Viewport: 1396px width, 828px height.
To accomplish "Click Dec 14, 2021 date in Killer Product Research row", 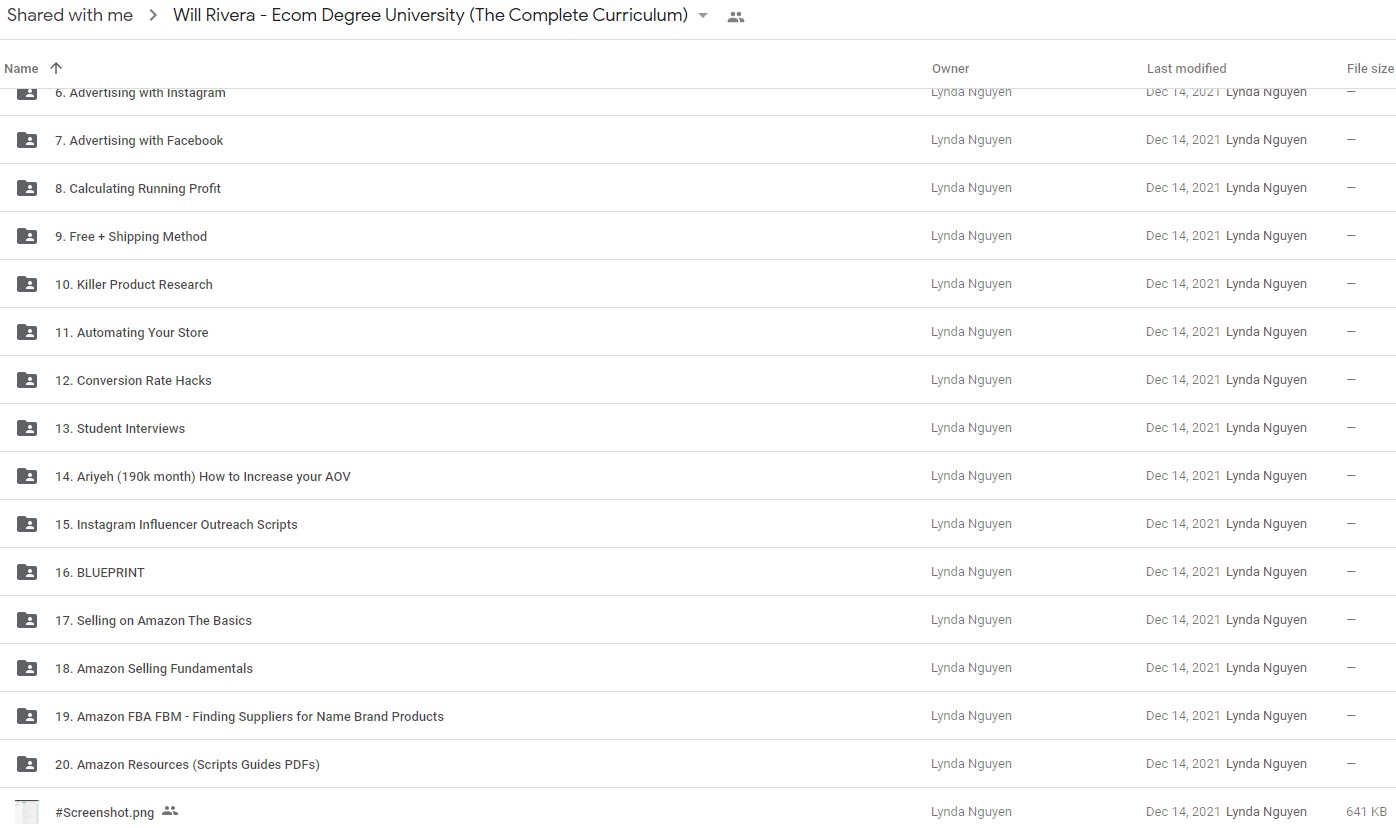I will [1183, 284].
